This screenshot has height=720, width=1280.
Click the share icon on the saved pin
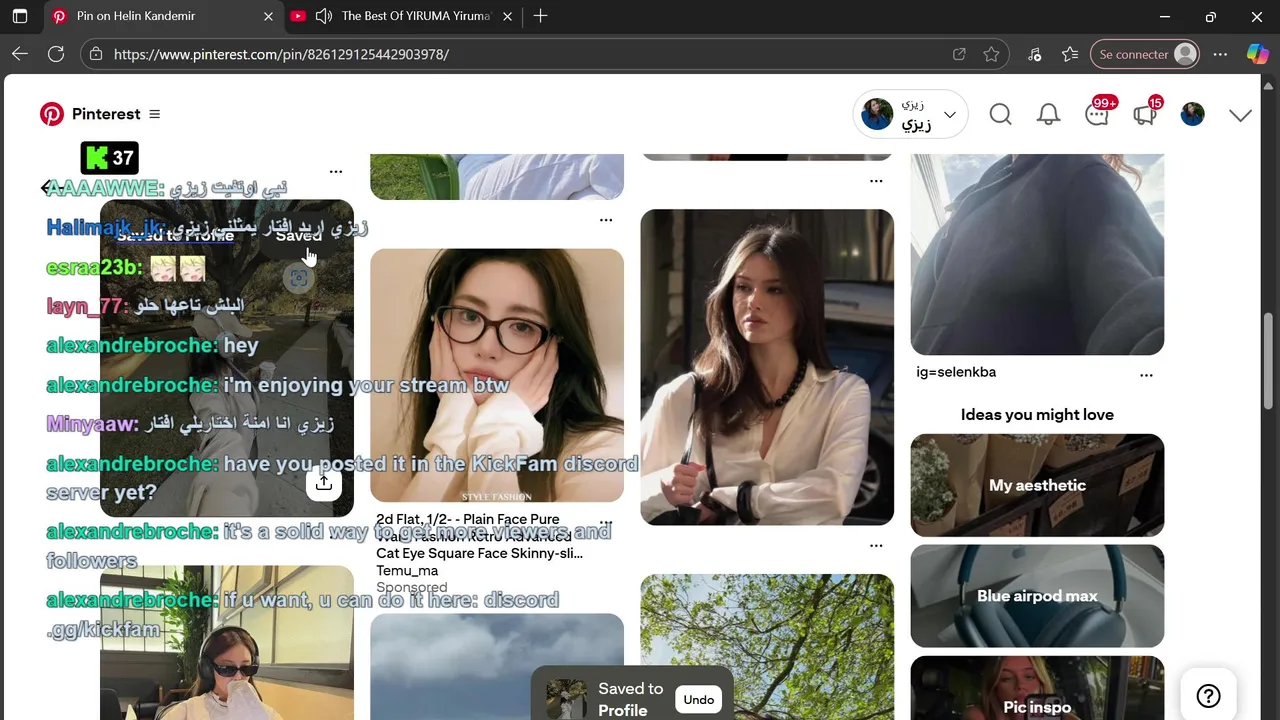point(324,483)
